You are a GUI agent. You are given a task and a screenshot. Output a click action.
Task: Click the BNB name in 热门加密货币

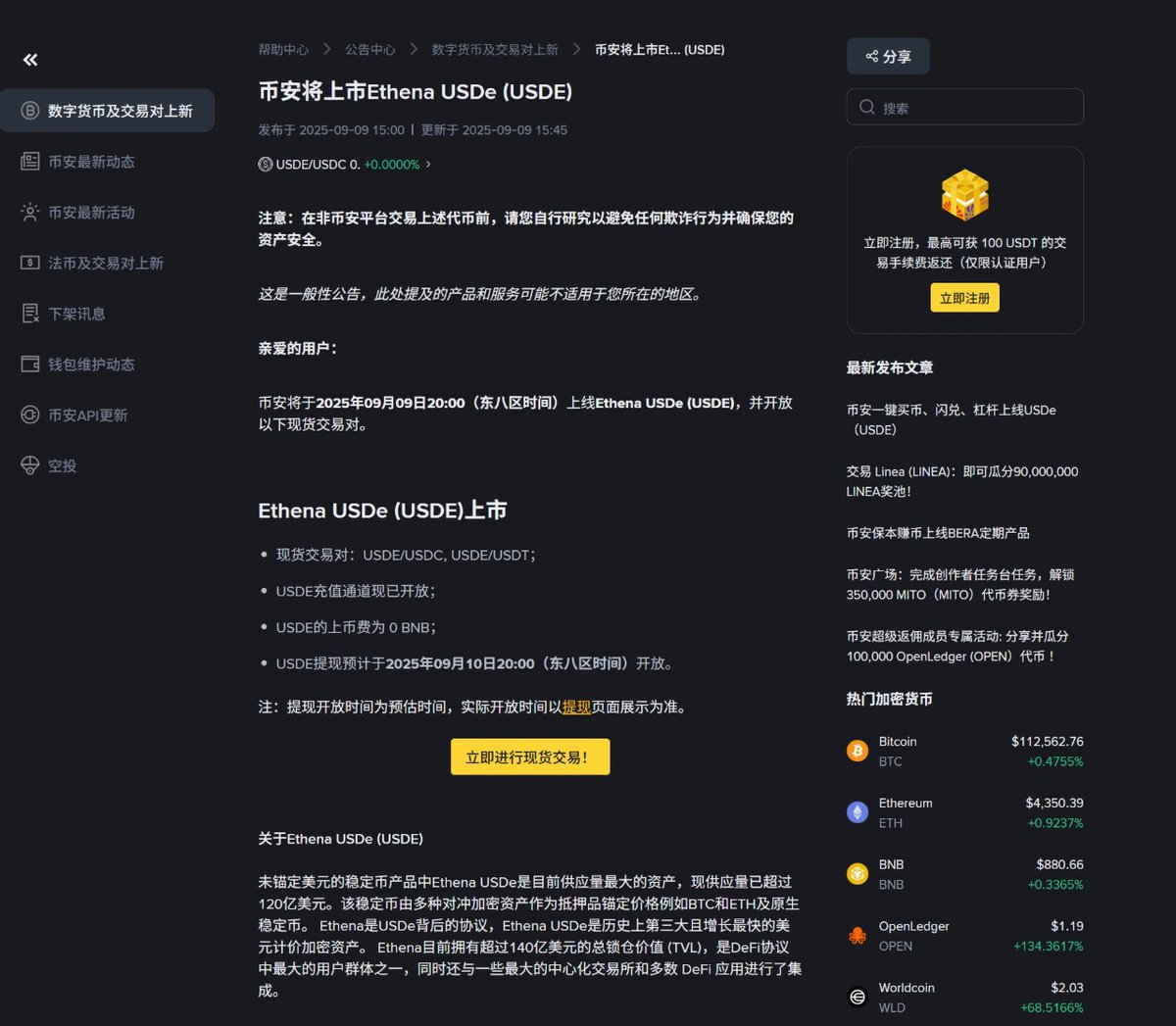(x=892, y=864)
